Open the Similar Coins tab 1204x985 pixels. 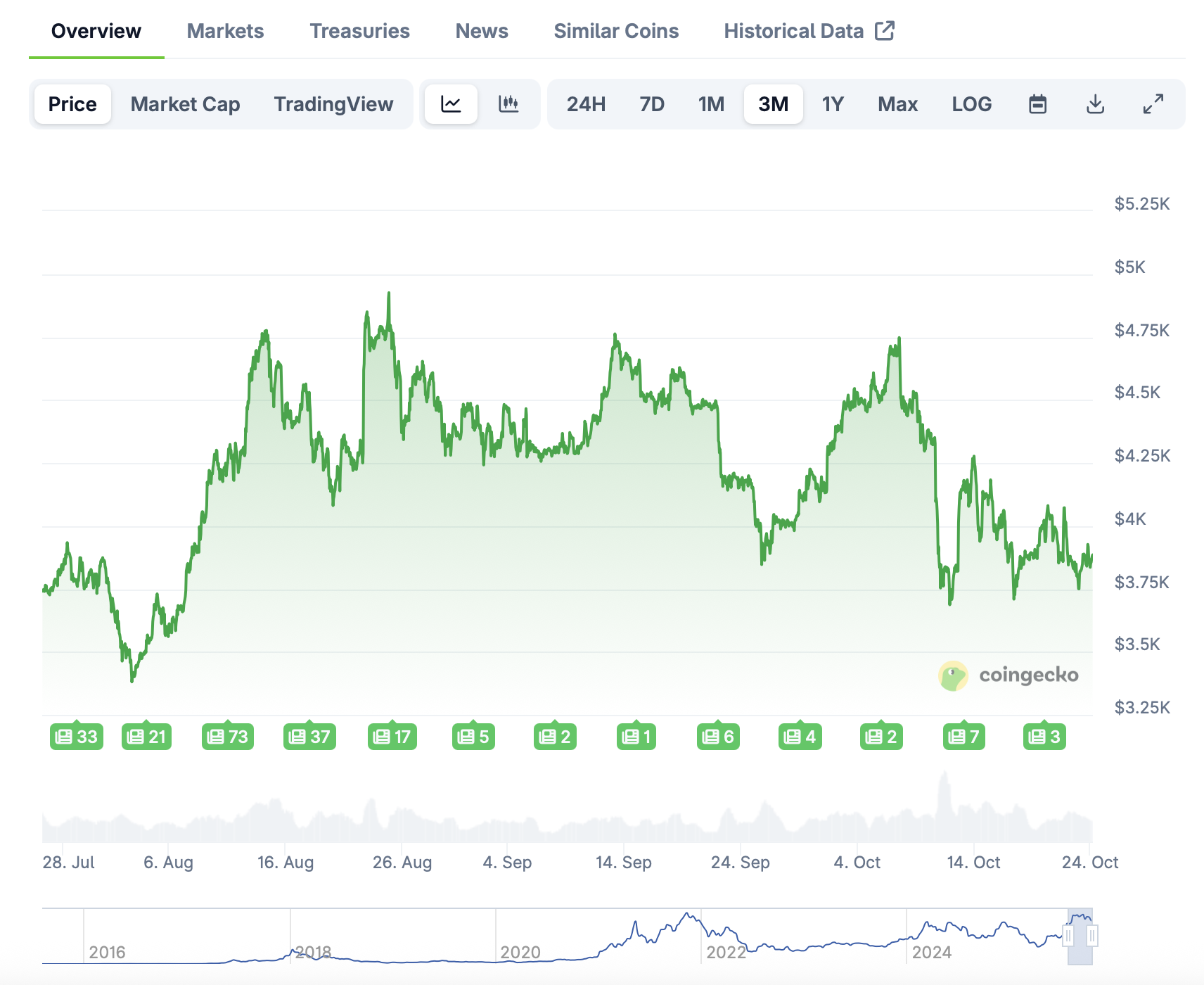click(616, 31)
